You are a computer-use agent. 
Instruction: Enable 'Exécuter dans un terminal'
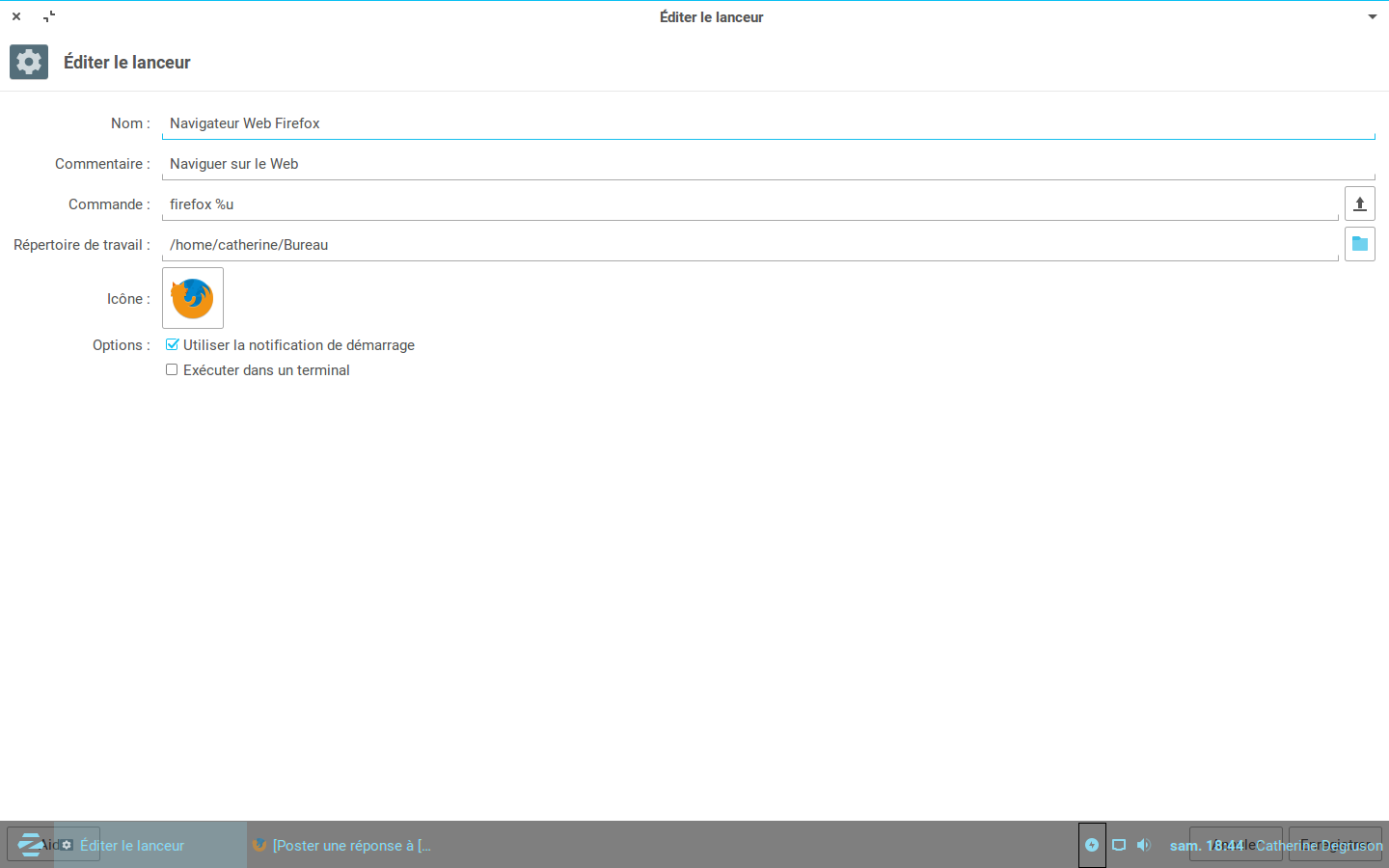pyautogui.click(x=172, y=369)
